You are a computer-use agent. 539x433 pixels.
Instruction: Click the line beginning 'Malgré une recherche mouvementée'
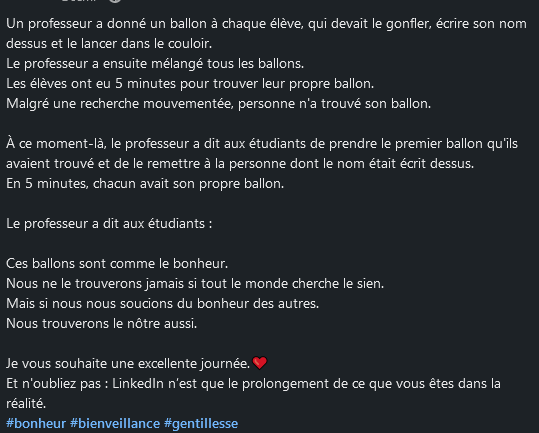click(x=218, y=103)
